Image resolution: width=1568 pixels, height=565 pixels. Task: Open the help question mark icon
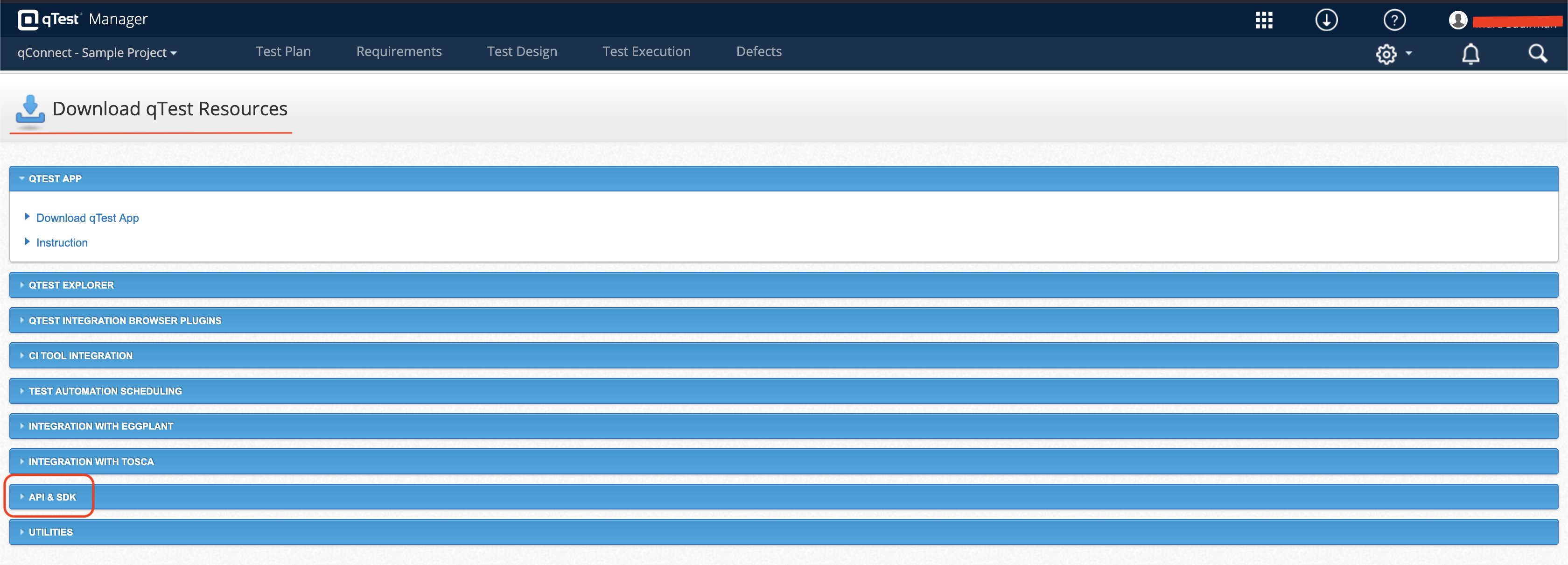(1394, 20)
